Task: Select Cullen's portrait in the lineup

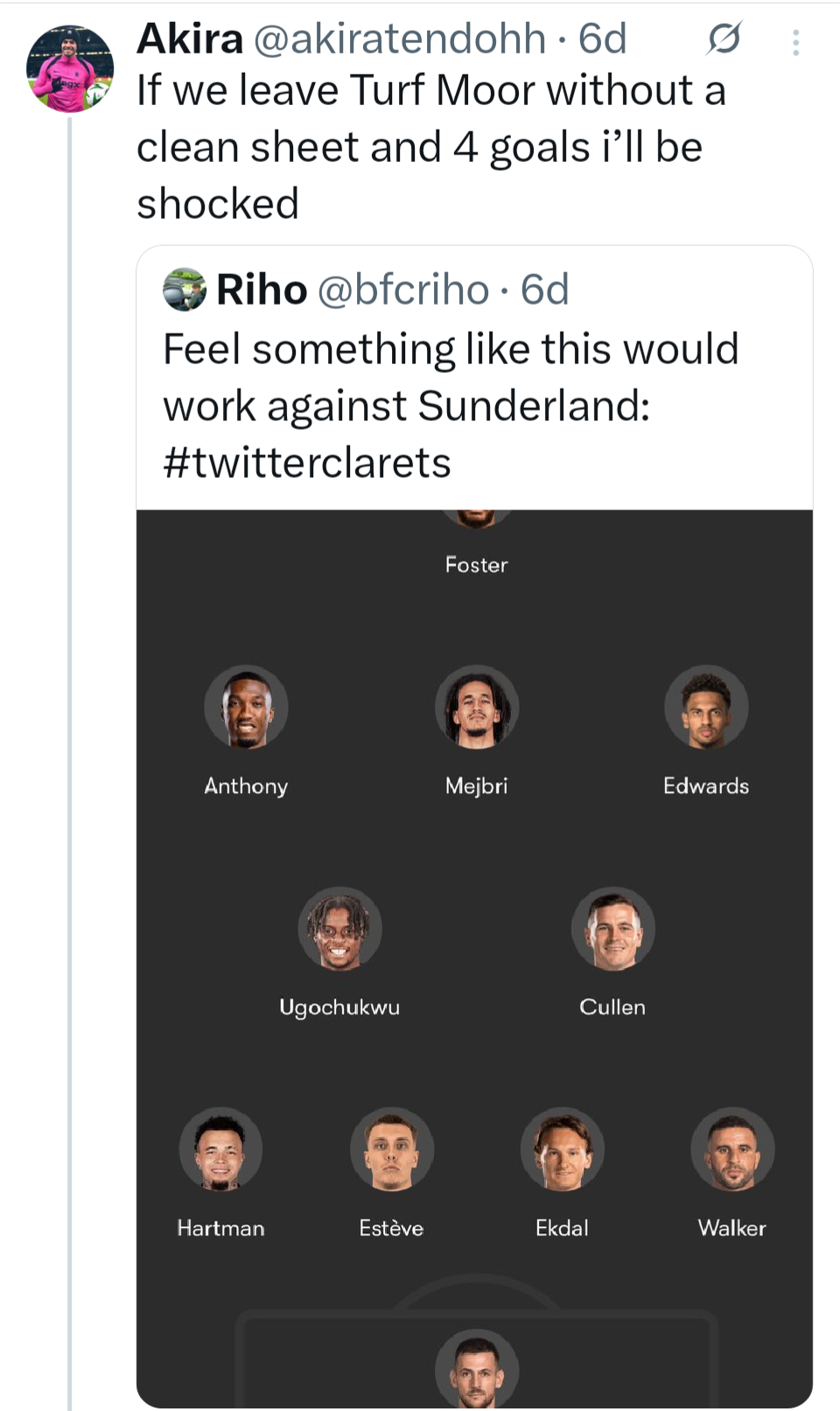Action: tap(612, 929)
